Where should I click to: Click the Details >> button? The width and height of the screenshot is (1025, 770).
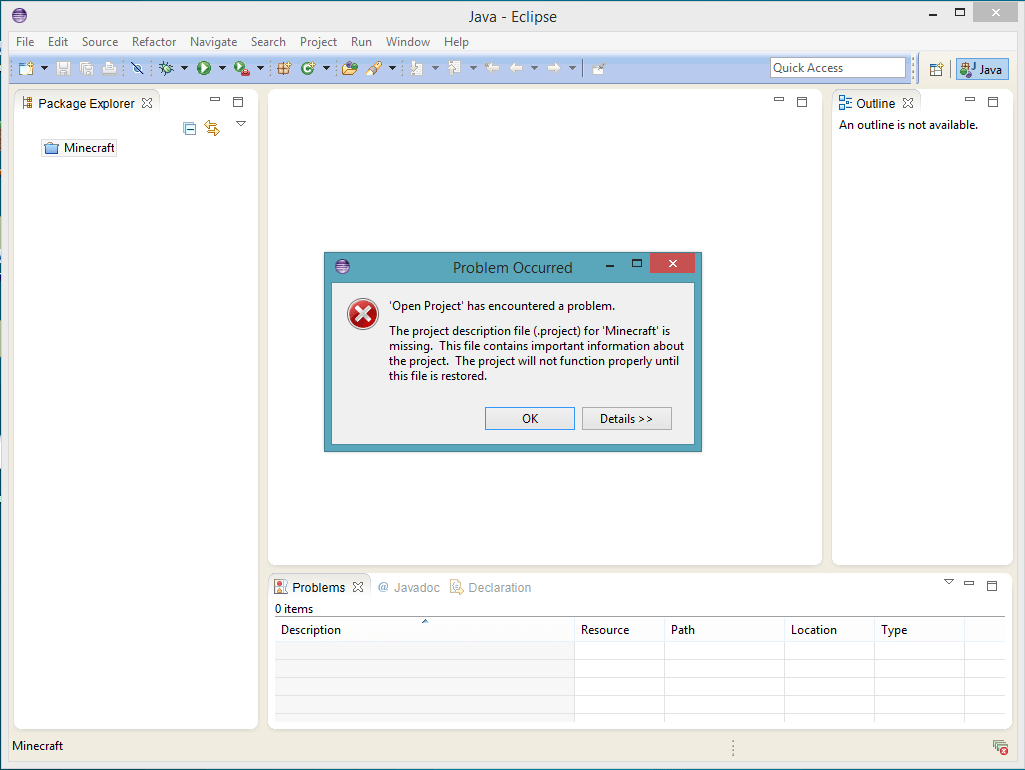(x=626, y=419)
